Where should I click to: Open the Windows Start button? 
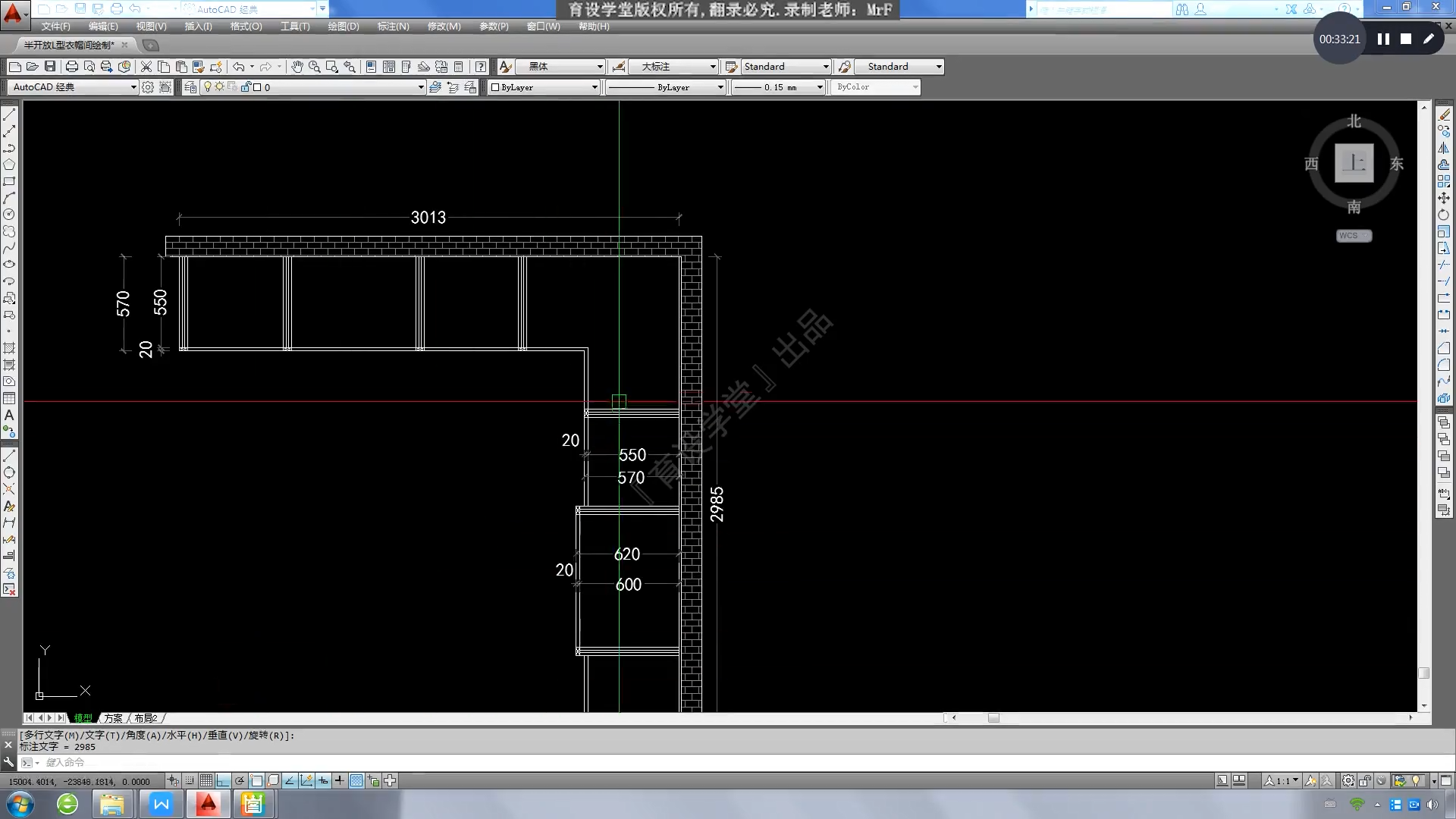click(x=20, y=804)
